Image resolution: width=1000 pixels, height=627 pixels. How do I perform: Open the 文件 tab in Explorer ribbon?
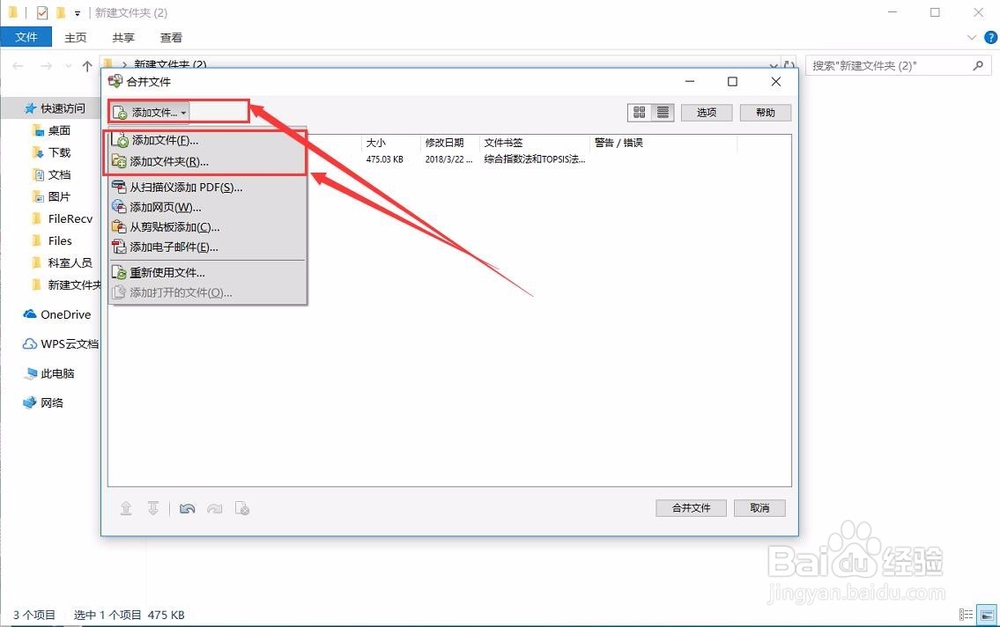click(26, 37)
